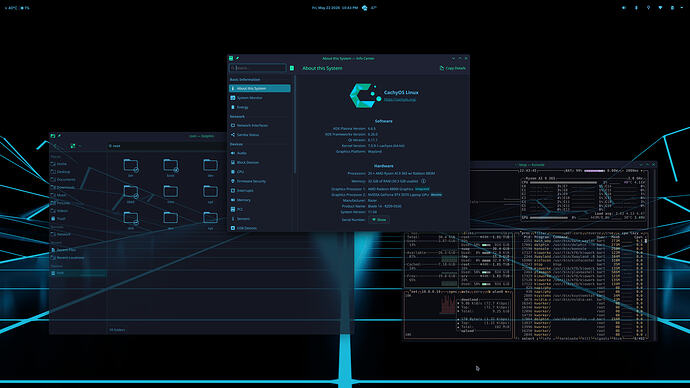Open the middle folder in Dolphin's second row
Viewport: 690px width, 388px height.
[171, 194]
